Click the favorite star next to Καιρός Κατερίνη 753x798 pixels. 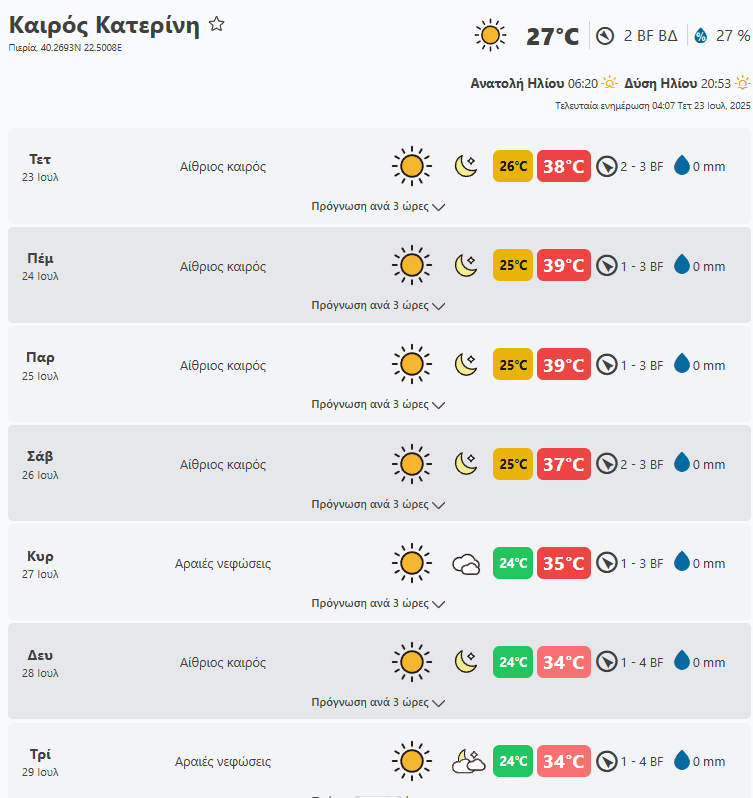216,25
